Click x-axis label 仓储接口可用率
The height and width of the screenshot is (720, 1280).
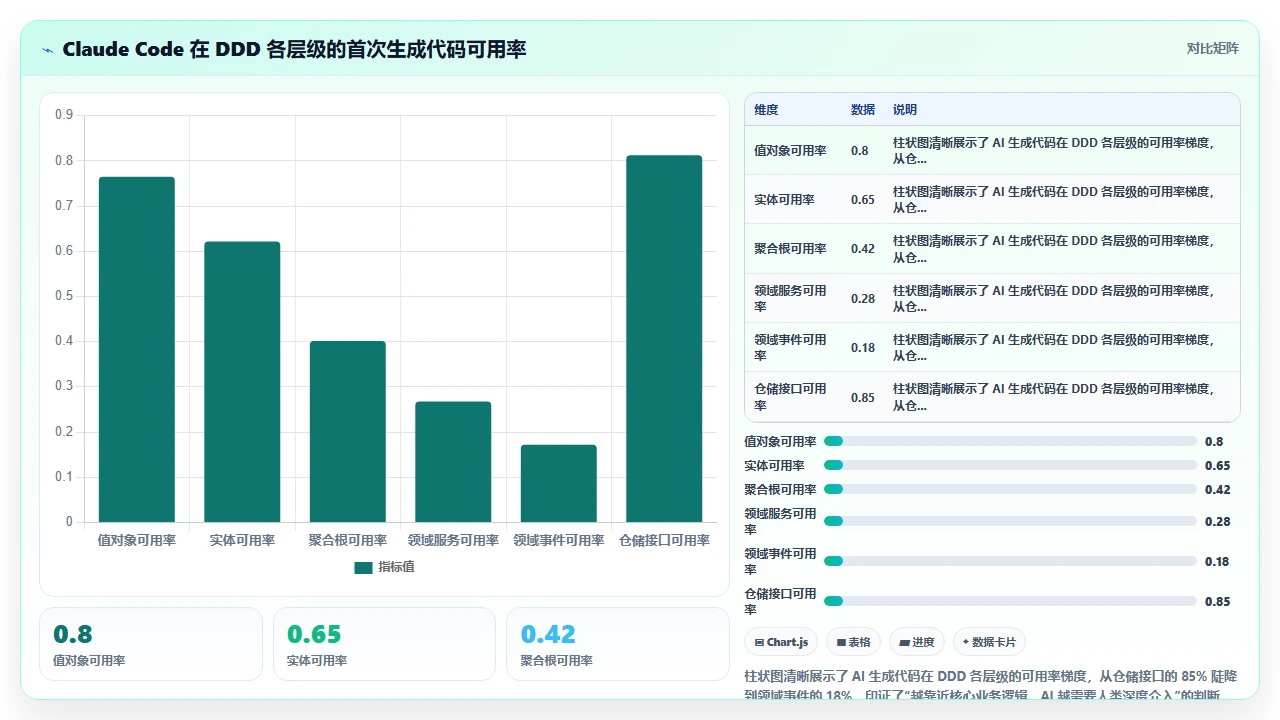664,540
